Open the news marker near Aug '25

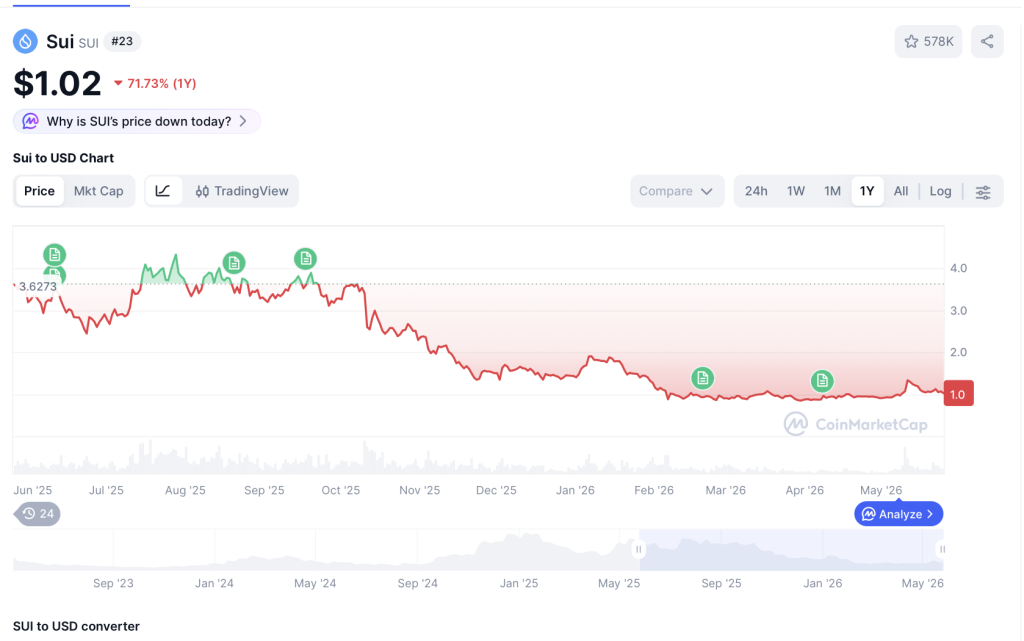(234, 262)
